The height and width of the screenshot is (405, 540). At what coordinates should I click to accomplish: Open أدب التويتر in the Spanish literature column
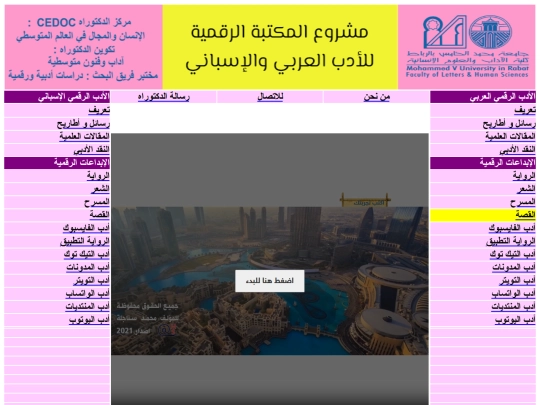click(x=92, y=280)
